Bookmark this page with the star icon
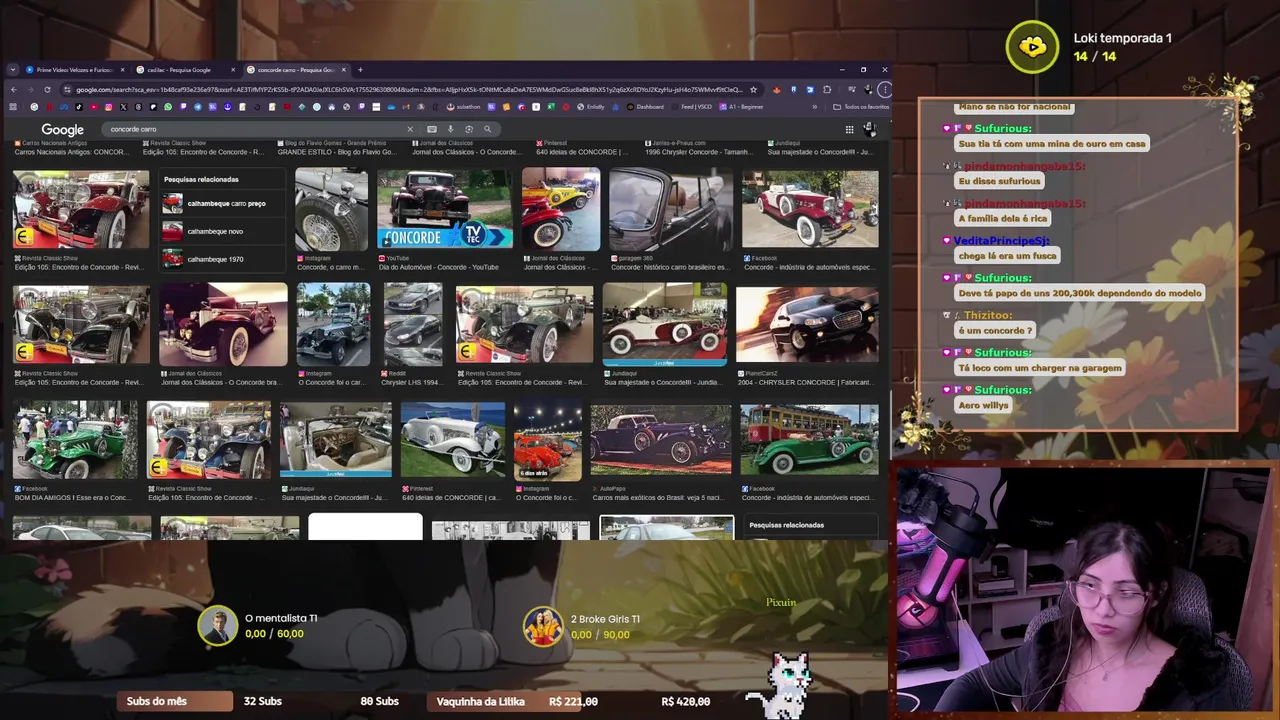The image size is (1280, 720). (754, 89)
